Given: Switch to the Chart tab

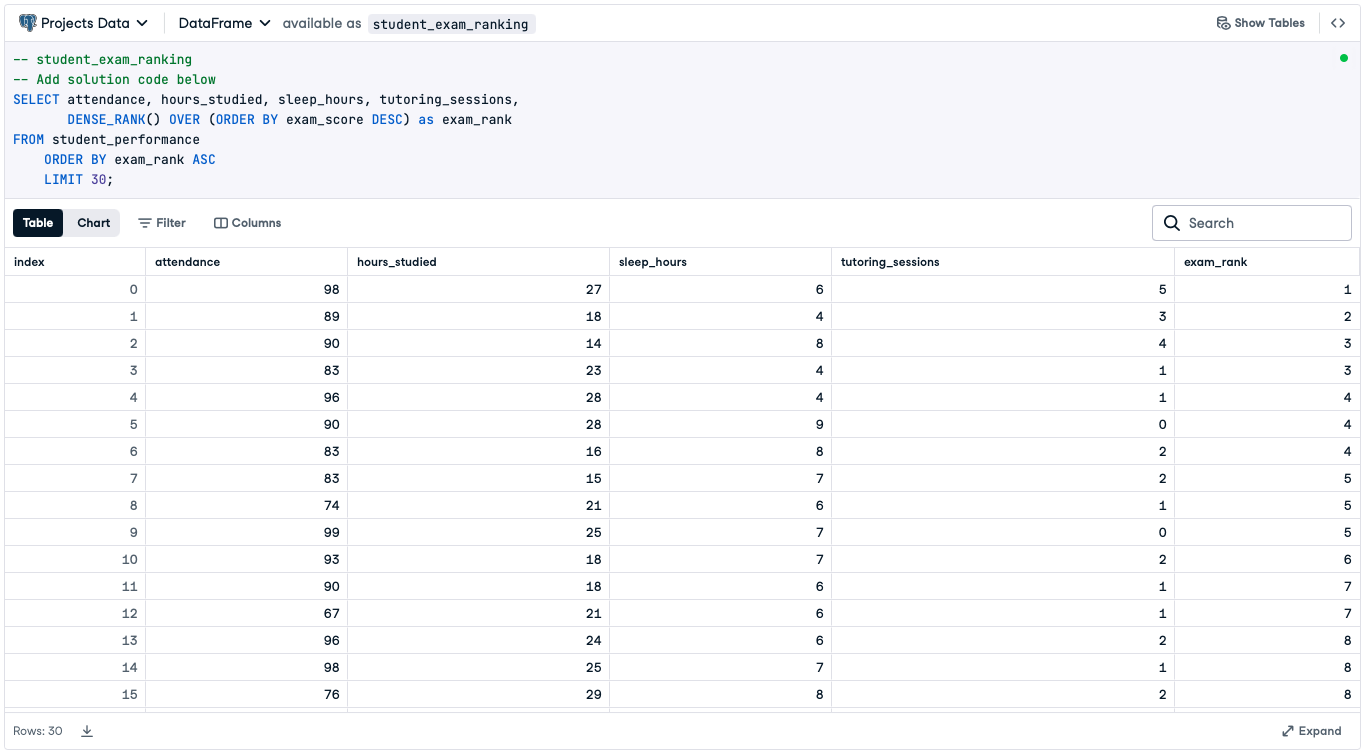Looking at the screenshot, I should point(94,223).
